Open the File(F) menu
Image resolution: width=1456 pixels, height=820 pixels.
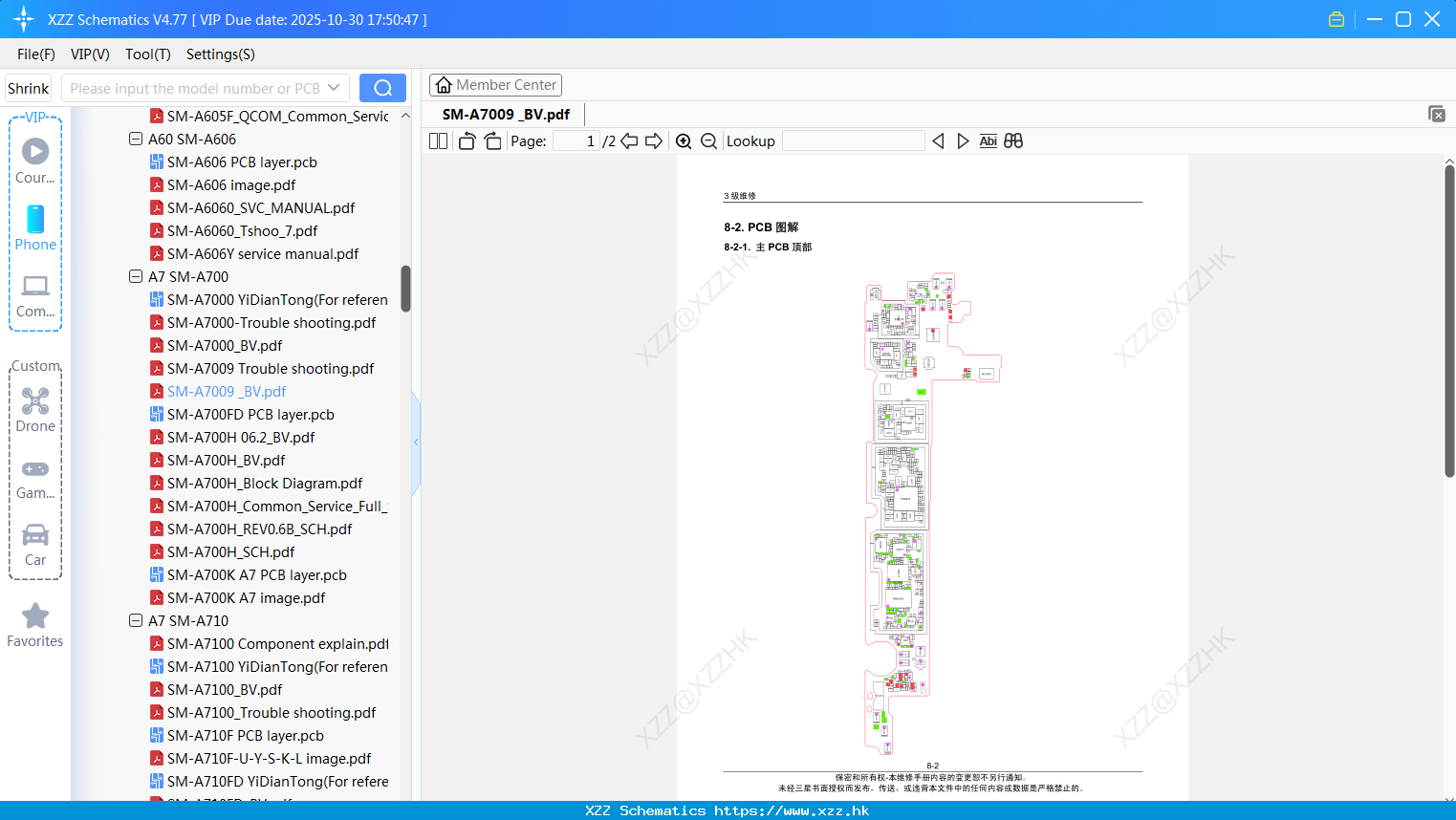tap(36, 54)
